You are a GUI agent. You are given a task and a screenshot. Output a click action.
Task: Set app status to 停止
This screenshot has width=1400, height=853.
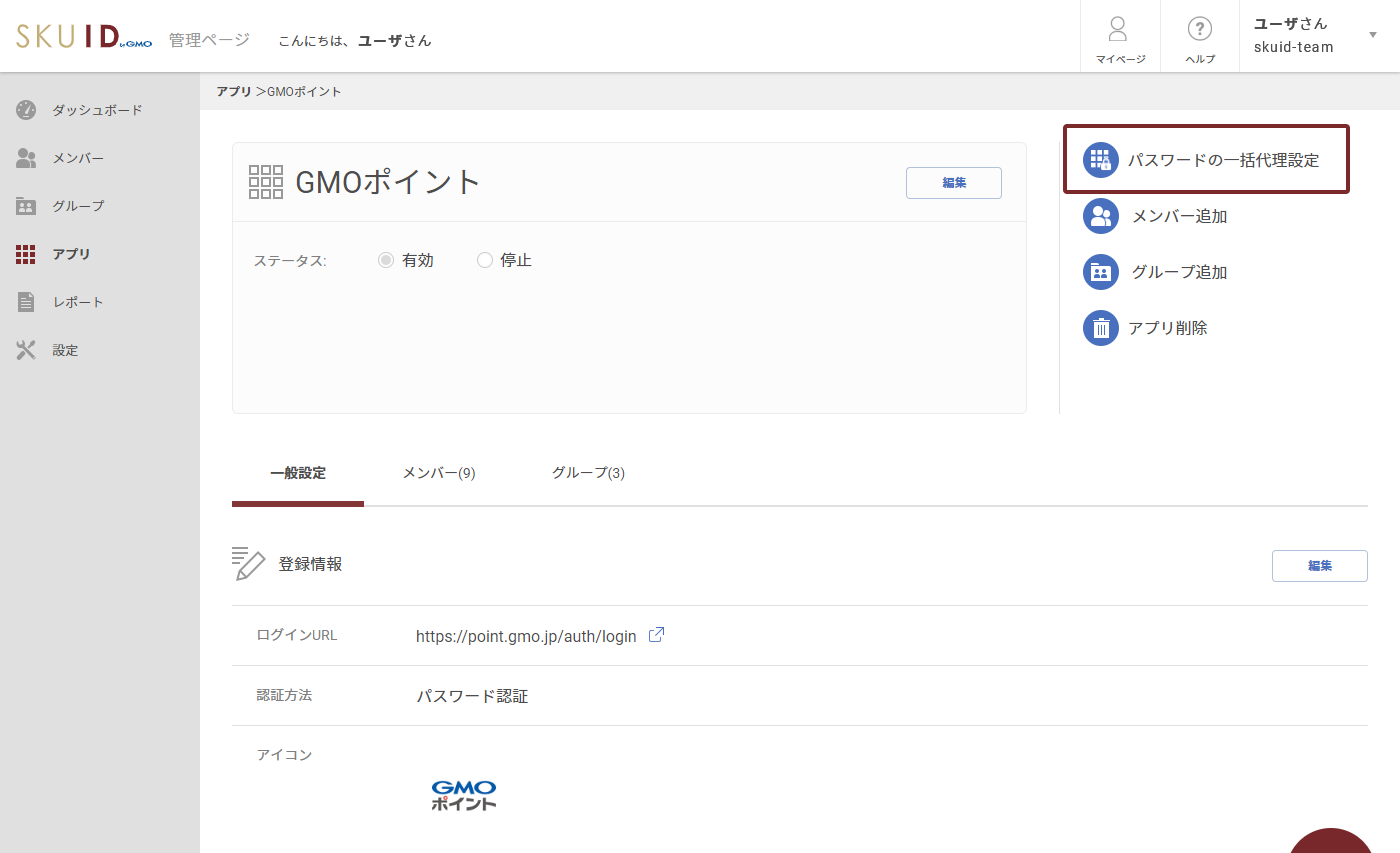click(484, 259)
